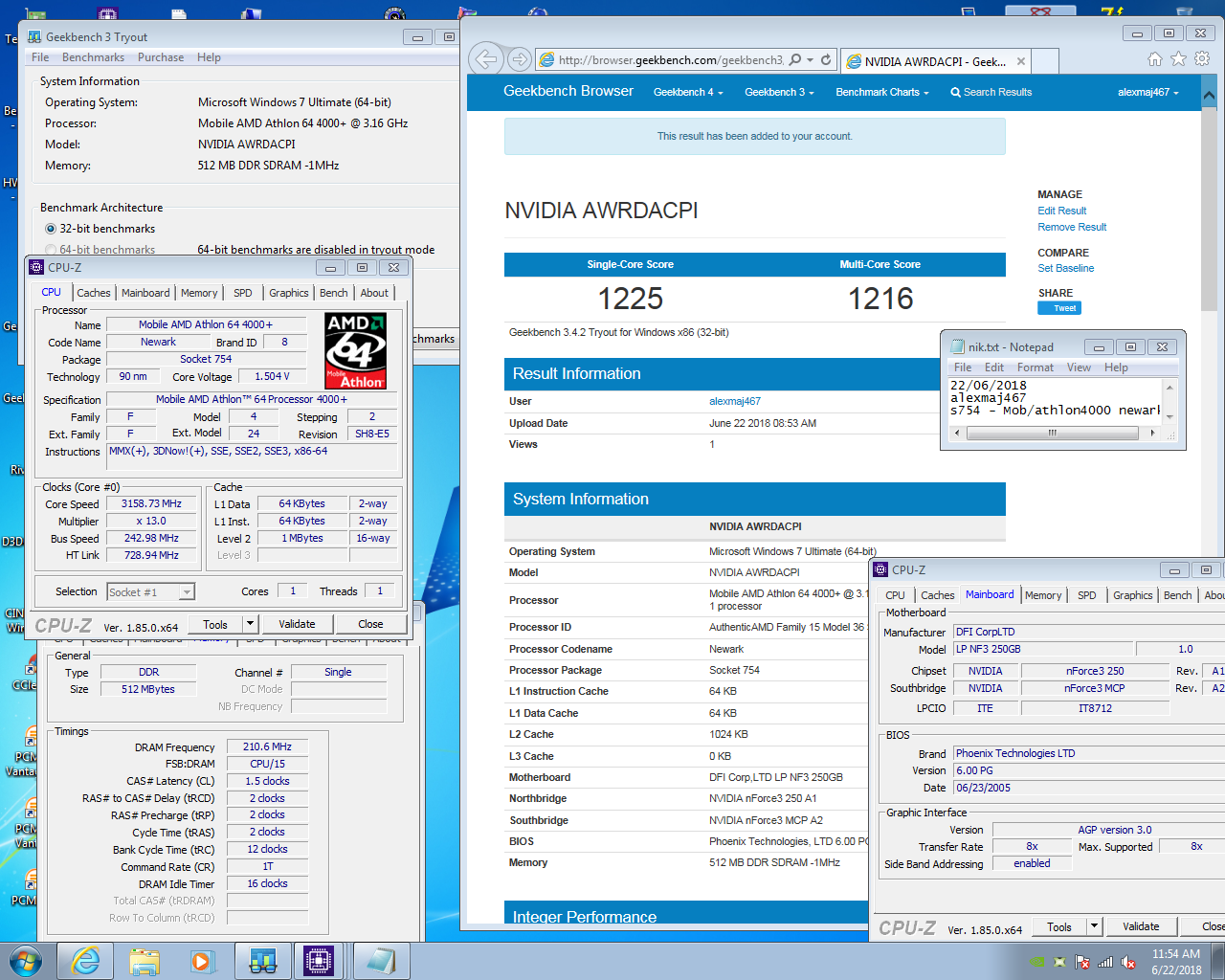Click Set Baseline link
This screenshot has height=980, width=1225.
coord(1065,268)
